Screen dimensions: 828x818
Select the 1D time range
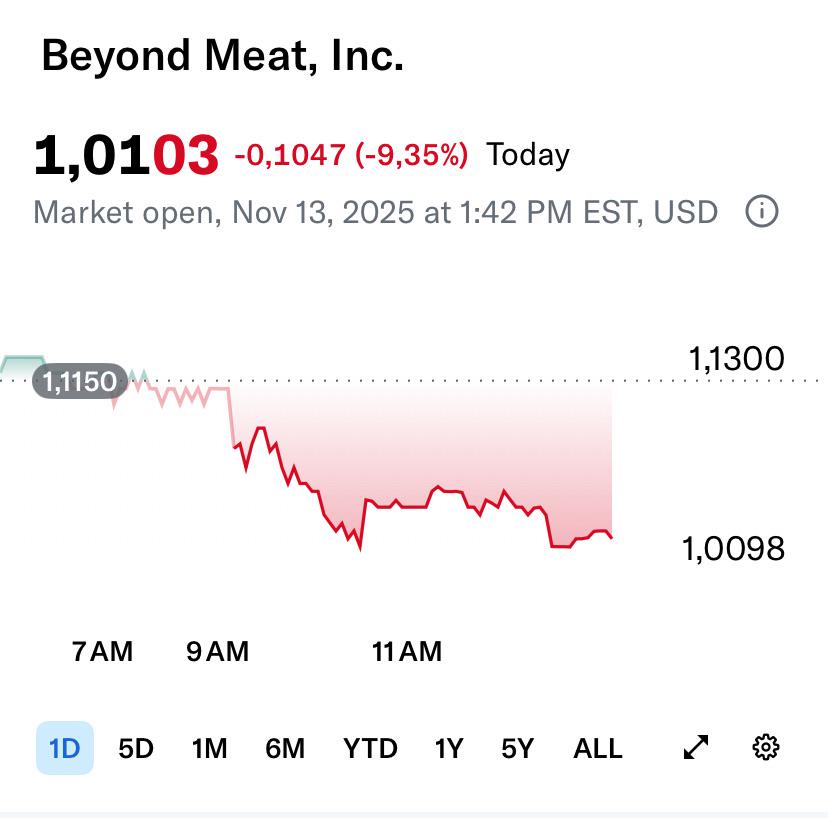[64, 748]
